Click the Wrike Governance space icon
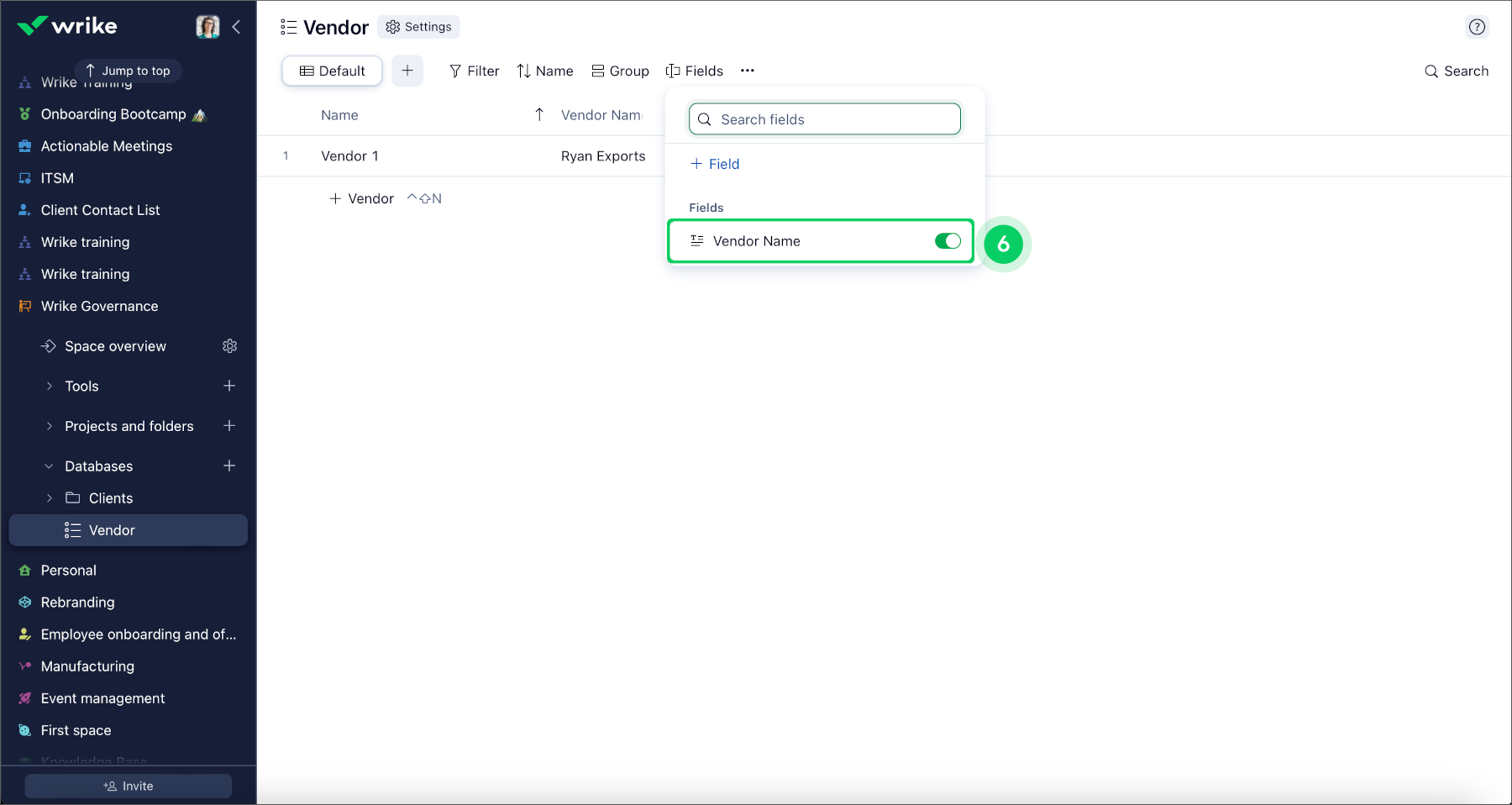The width and height of the screenshot is (1512, 805). 25,306
